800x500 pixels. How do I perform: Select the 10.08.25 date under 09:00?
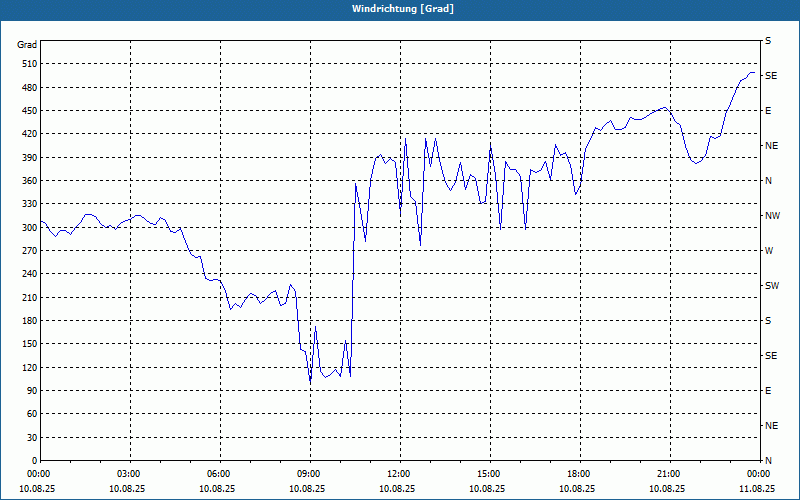[x=307, y=489]
